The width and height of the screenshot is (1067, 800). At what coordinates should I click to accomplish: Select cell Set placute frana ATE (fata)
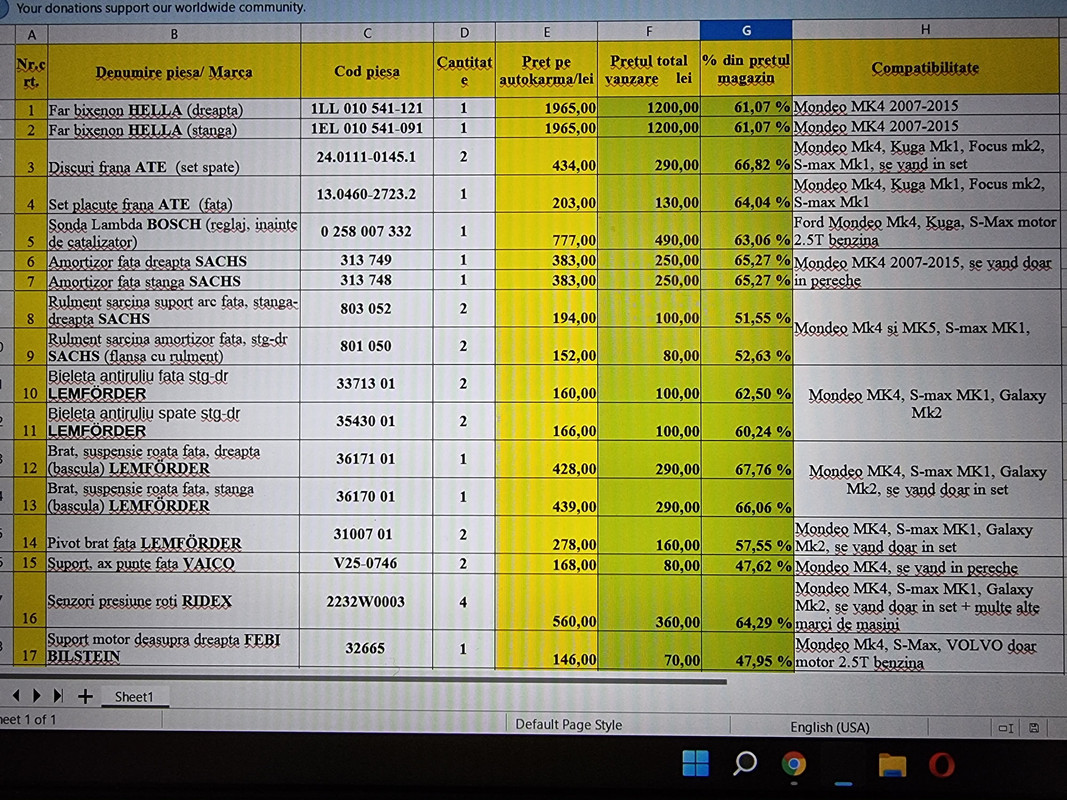pyautogui.click(x=174, y=195)
